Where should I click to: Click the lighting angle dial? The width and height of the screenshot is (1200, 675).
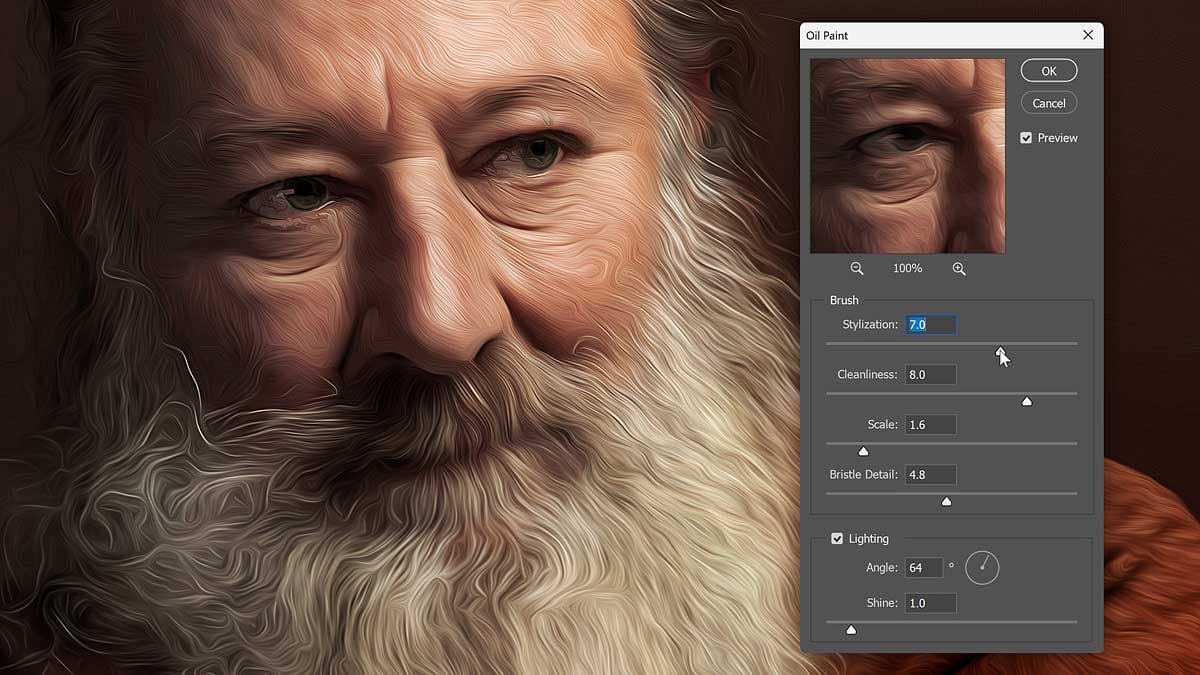click(982, 568)
